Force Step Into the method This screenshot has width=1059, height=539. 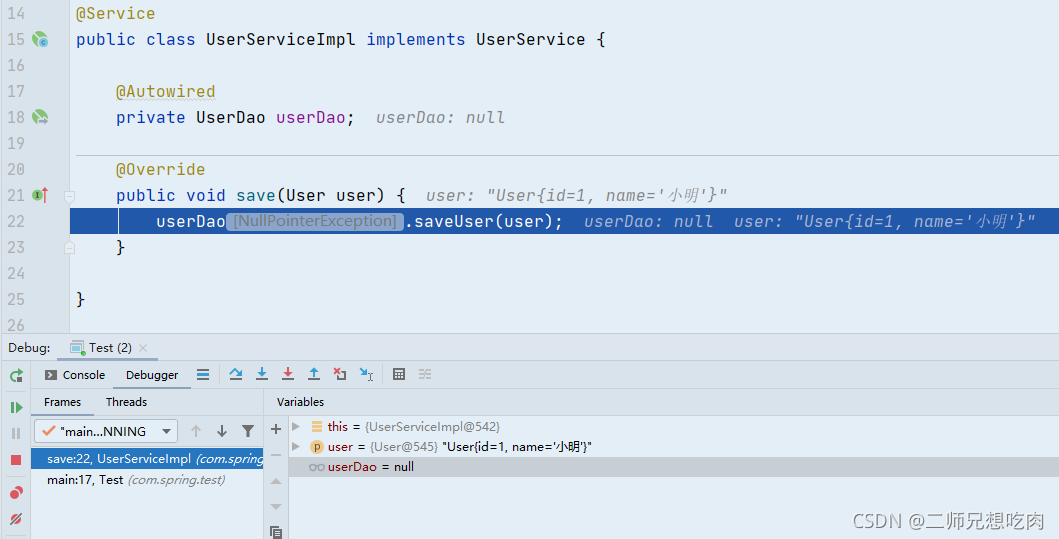[288, 374]
